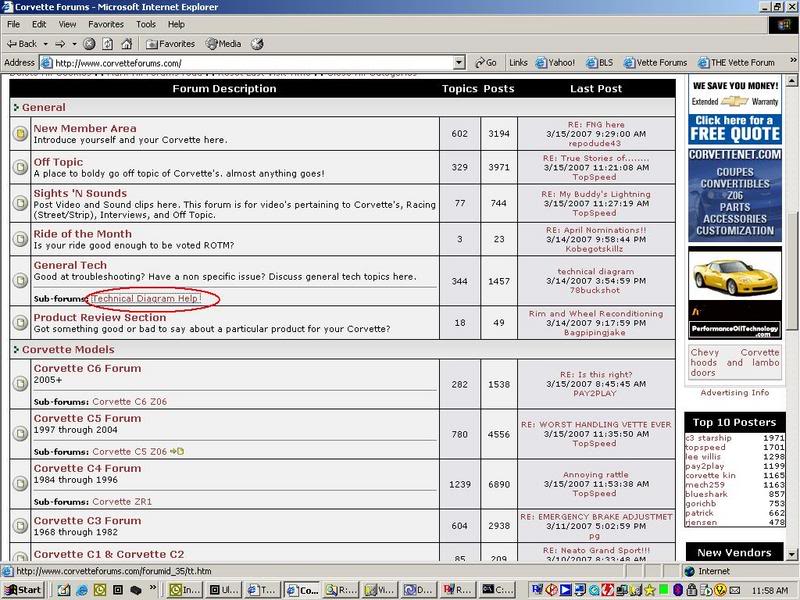The height and width of the screenshot is (600, 800).
Task: Expand the Address bar dropdown arrow
Action: tap(459, 63)
